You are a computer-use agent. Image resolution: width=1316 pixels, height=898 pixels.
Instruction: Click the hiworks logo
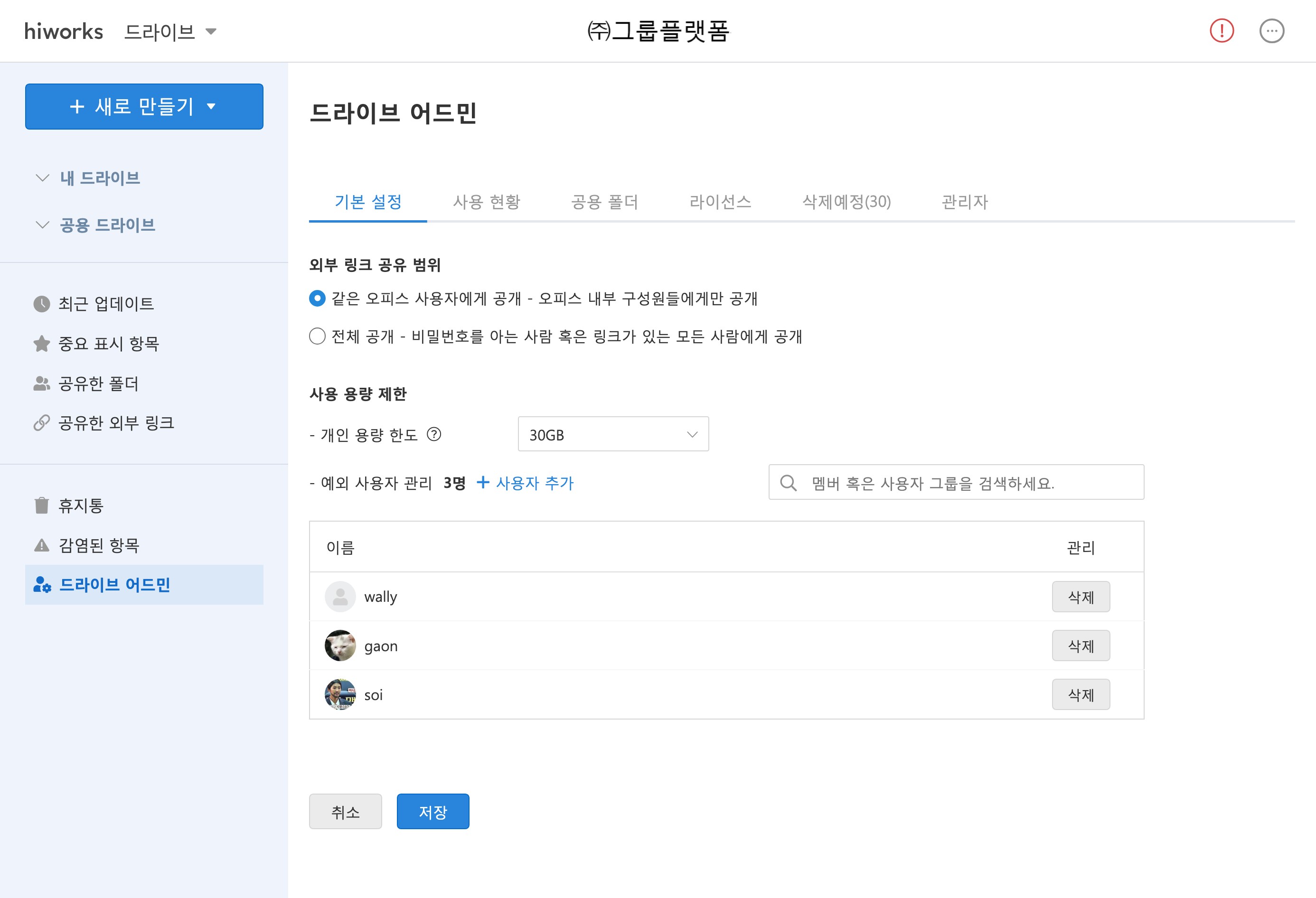[64, 32]
